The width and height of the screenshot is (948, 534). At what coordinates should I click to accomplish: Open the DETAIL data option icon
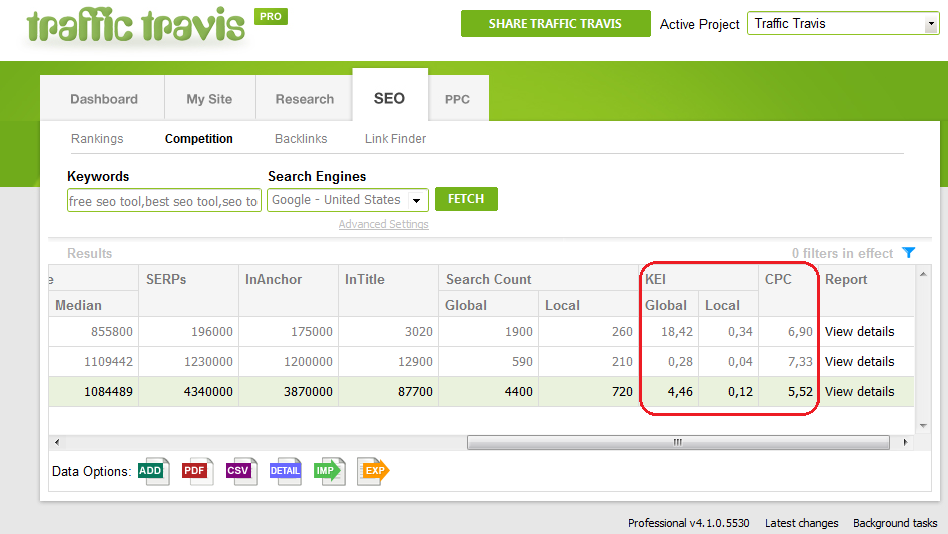tap(285, 471)
